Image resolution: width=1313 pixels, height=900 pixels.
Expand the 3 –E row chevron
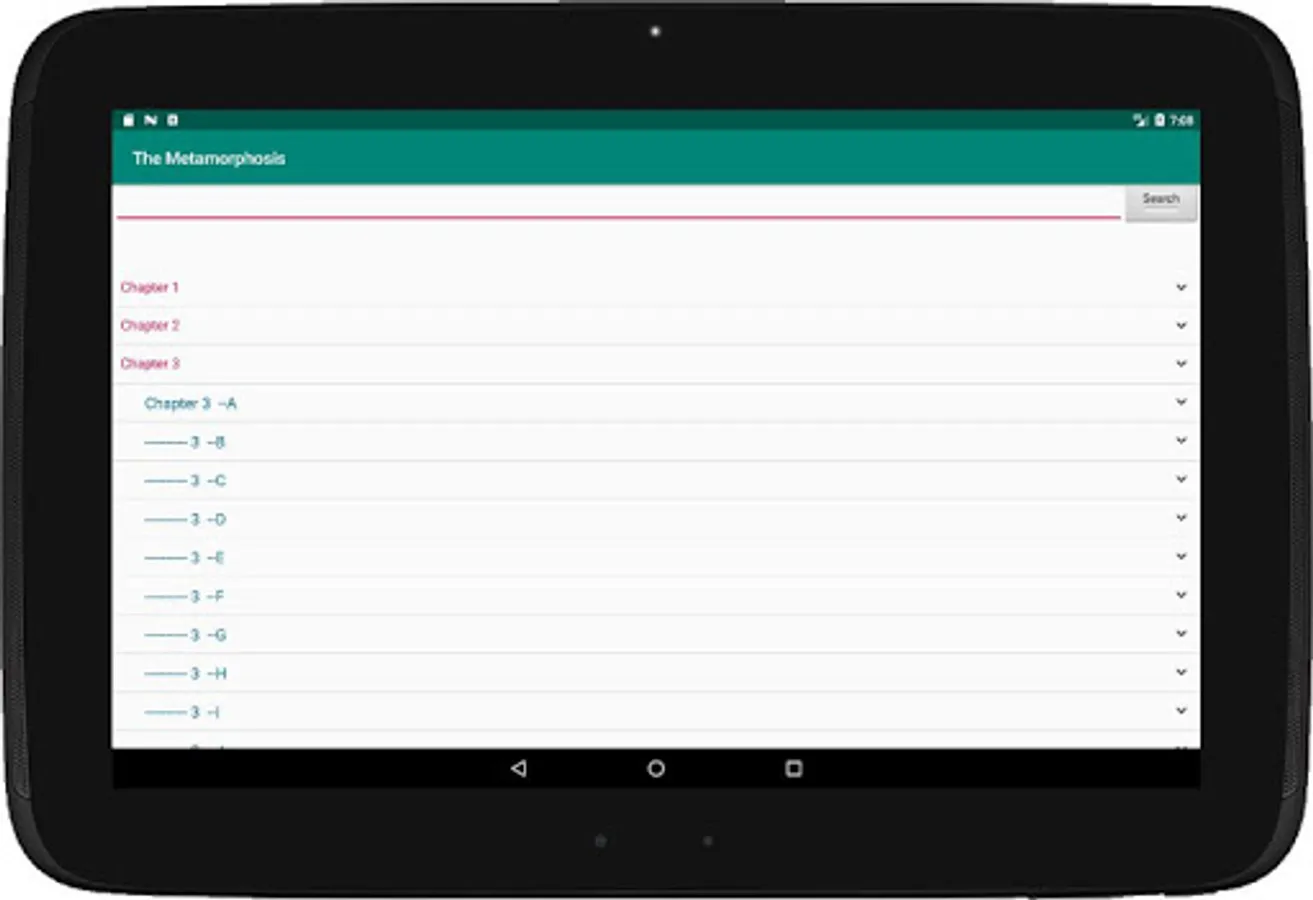click(1181, 556)
